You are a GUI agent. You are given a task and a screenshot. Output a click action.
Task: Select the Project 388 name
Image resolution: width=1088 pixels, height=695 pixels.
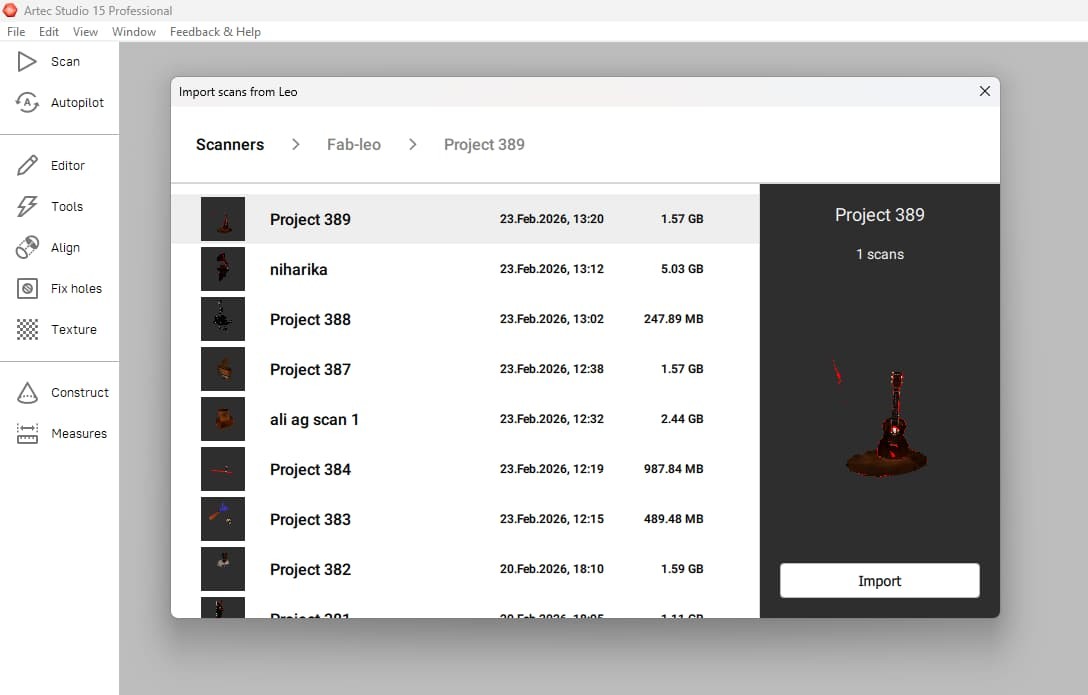[310, 319]
